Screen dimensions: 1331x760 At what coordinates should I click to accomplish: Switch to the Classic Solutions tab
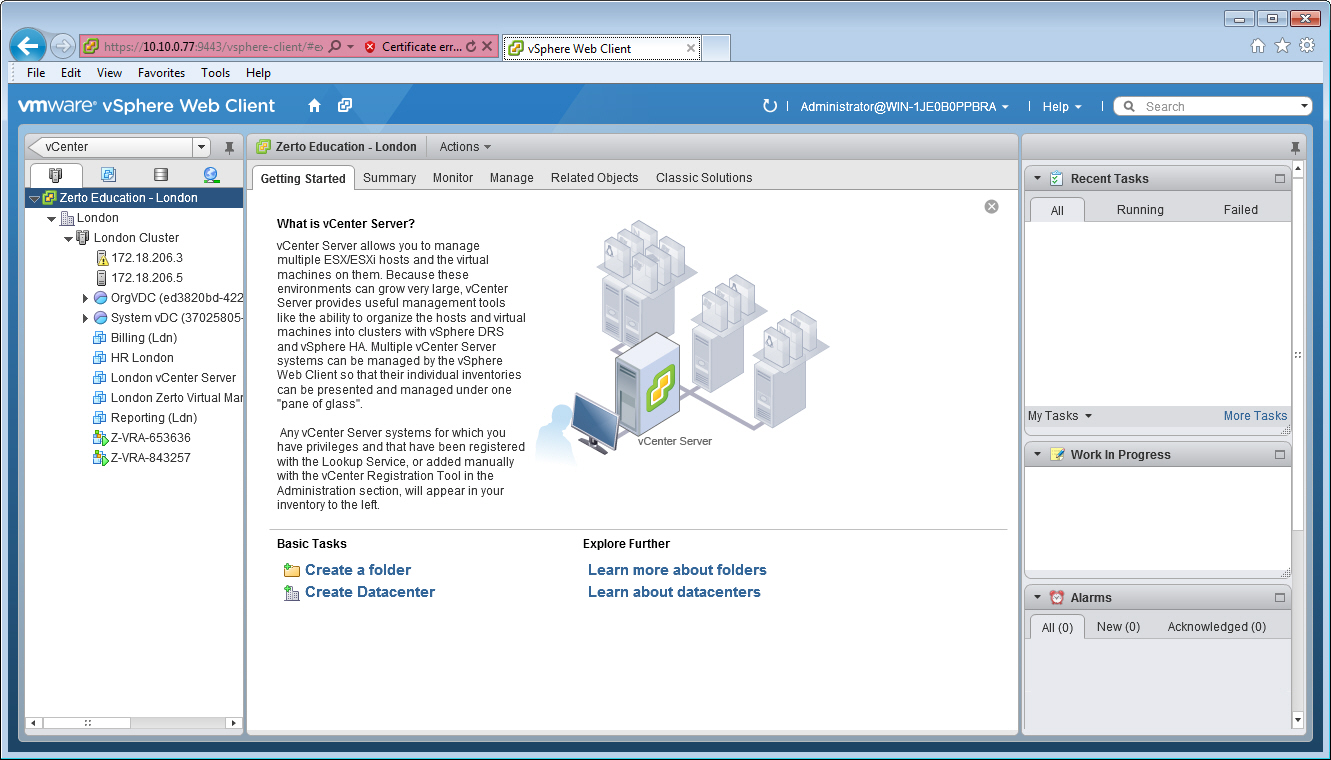point(704,178)
